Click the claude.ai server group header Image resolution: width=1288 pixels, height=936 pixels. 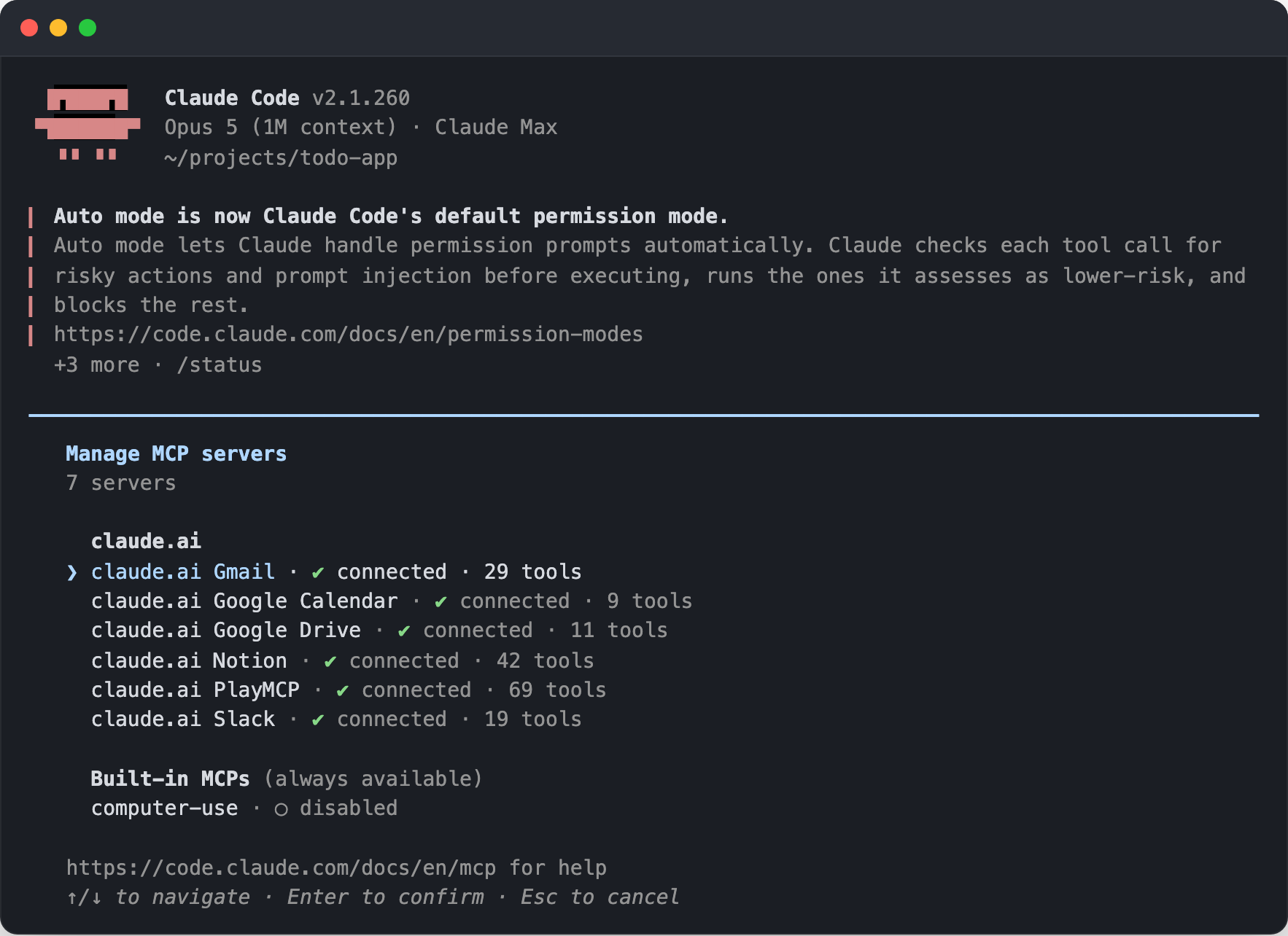[x=146, y=541]
